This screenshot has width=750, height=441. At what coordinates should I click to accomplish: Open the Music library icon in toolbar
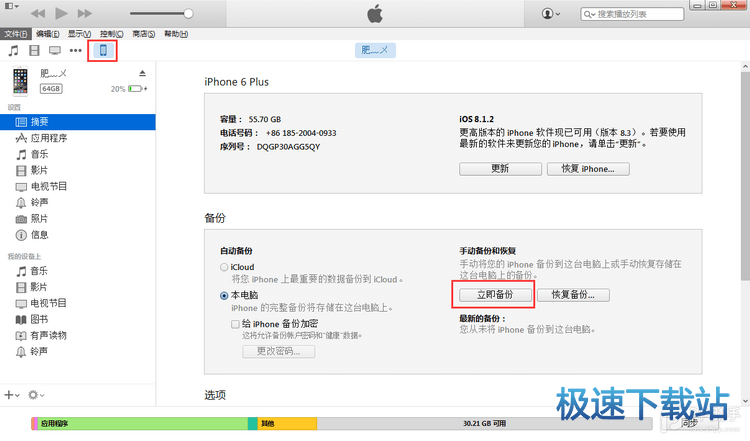13,50
